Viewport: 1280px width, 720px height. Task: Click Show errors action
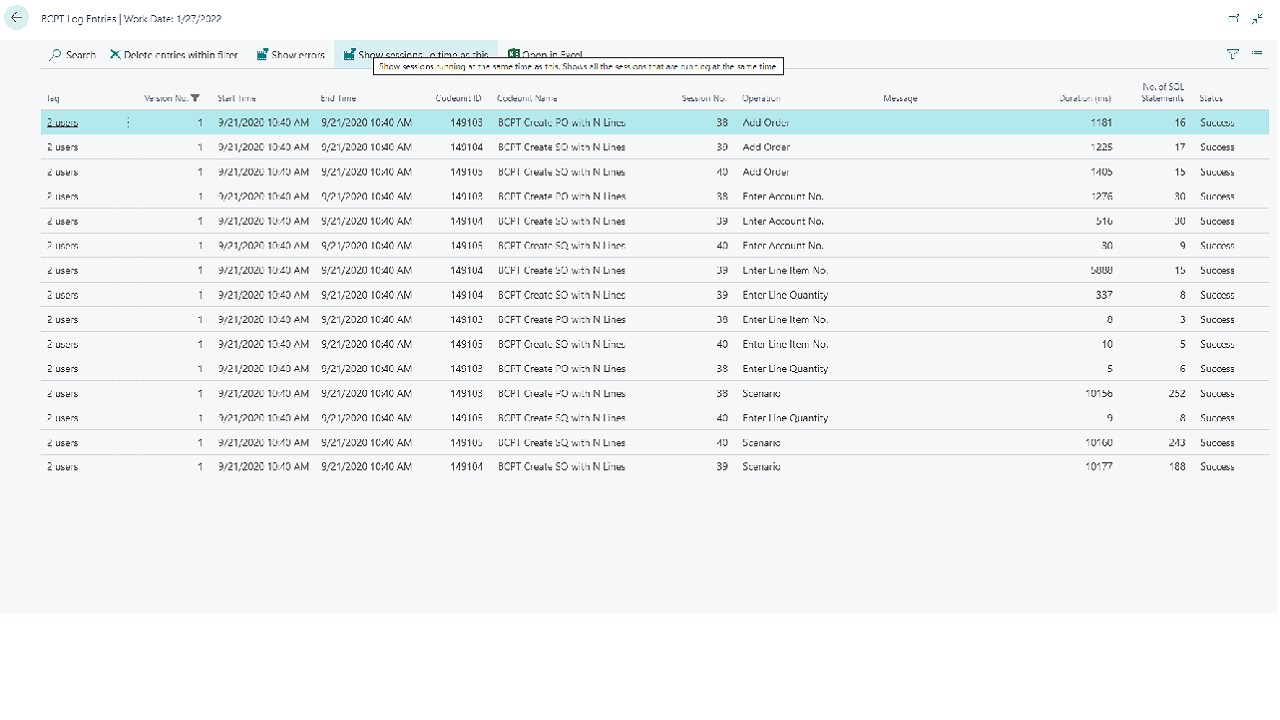pos(290,55)
